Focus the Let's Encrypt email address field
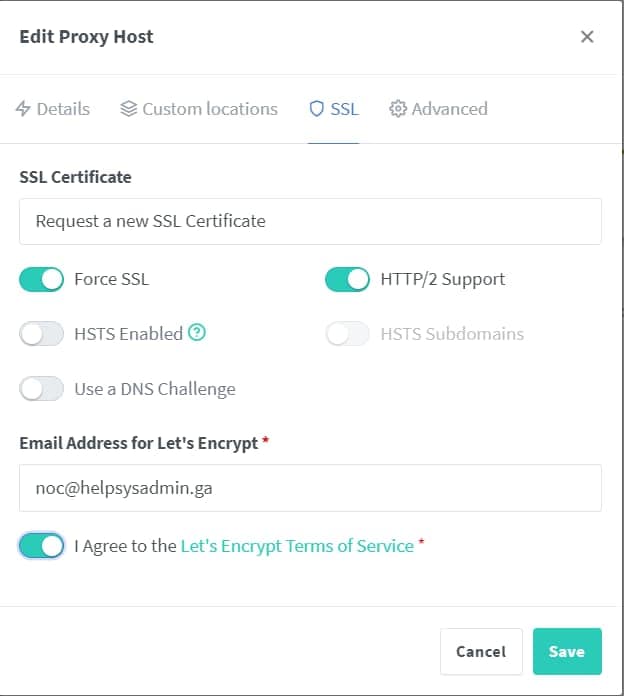Viewport: 624px width, 696px height. click(310, 488)
